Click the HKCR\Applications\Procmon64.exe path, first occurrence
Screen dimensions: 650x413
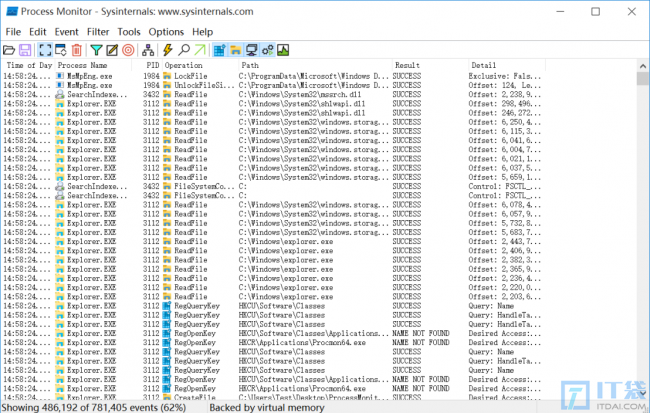pyautogui.click(x=302, y=343)
